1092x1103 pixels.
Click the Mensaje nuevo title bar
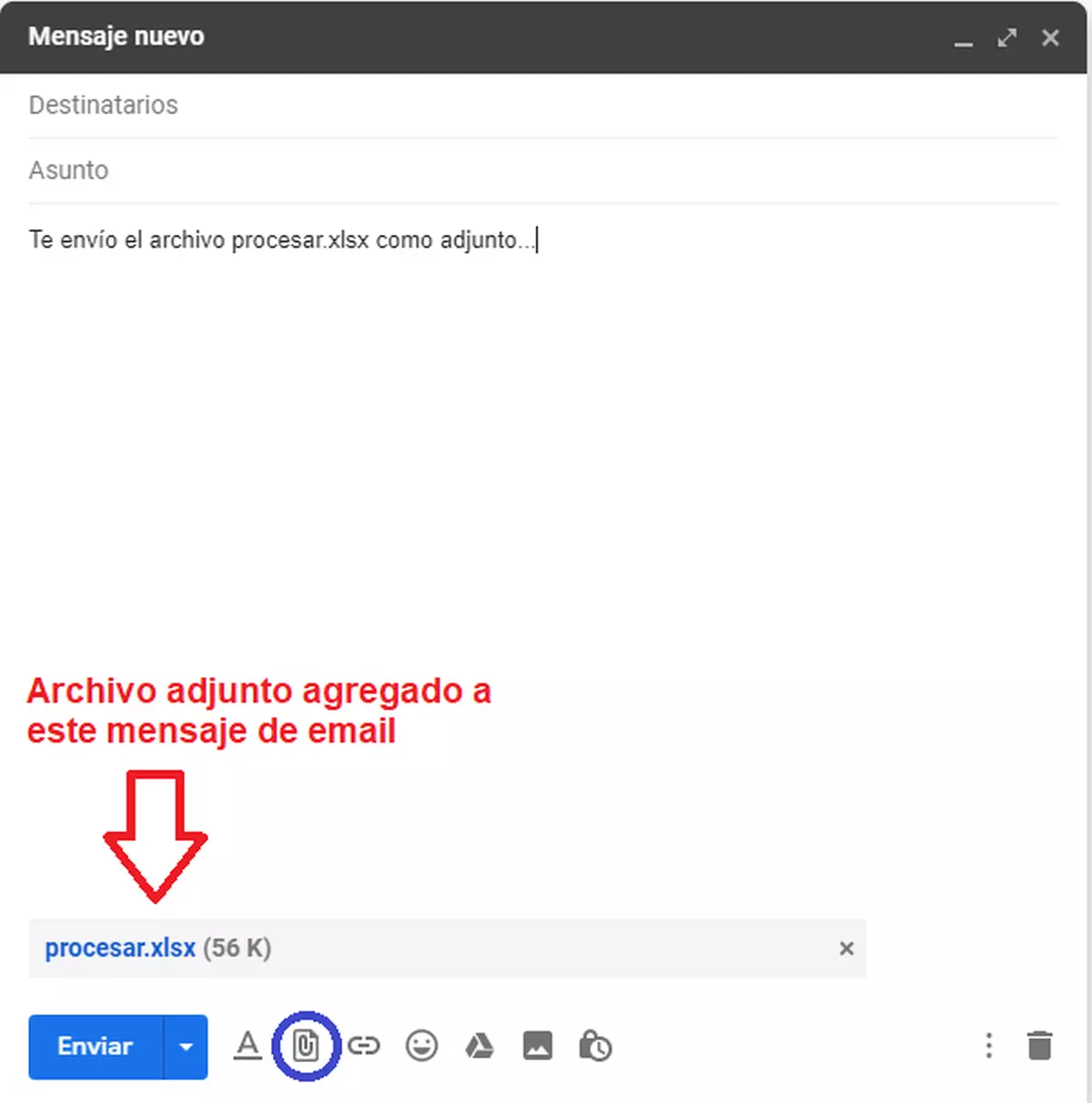[x=116, y=36]
